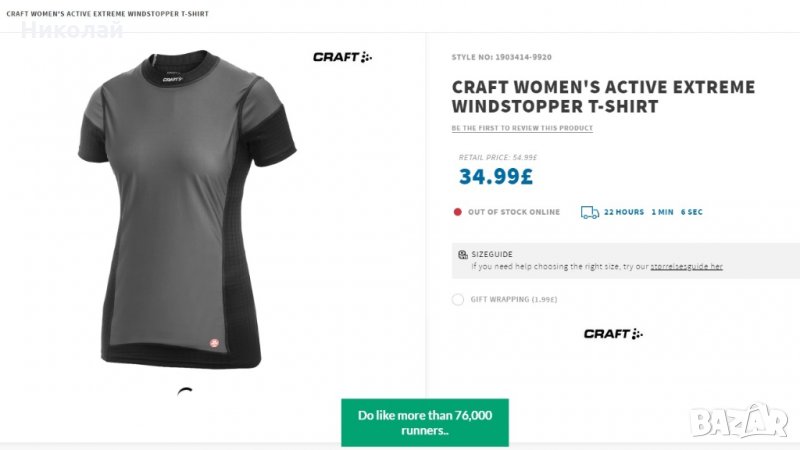
Task: Click the Sizeguide icon
Action: 463,255
